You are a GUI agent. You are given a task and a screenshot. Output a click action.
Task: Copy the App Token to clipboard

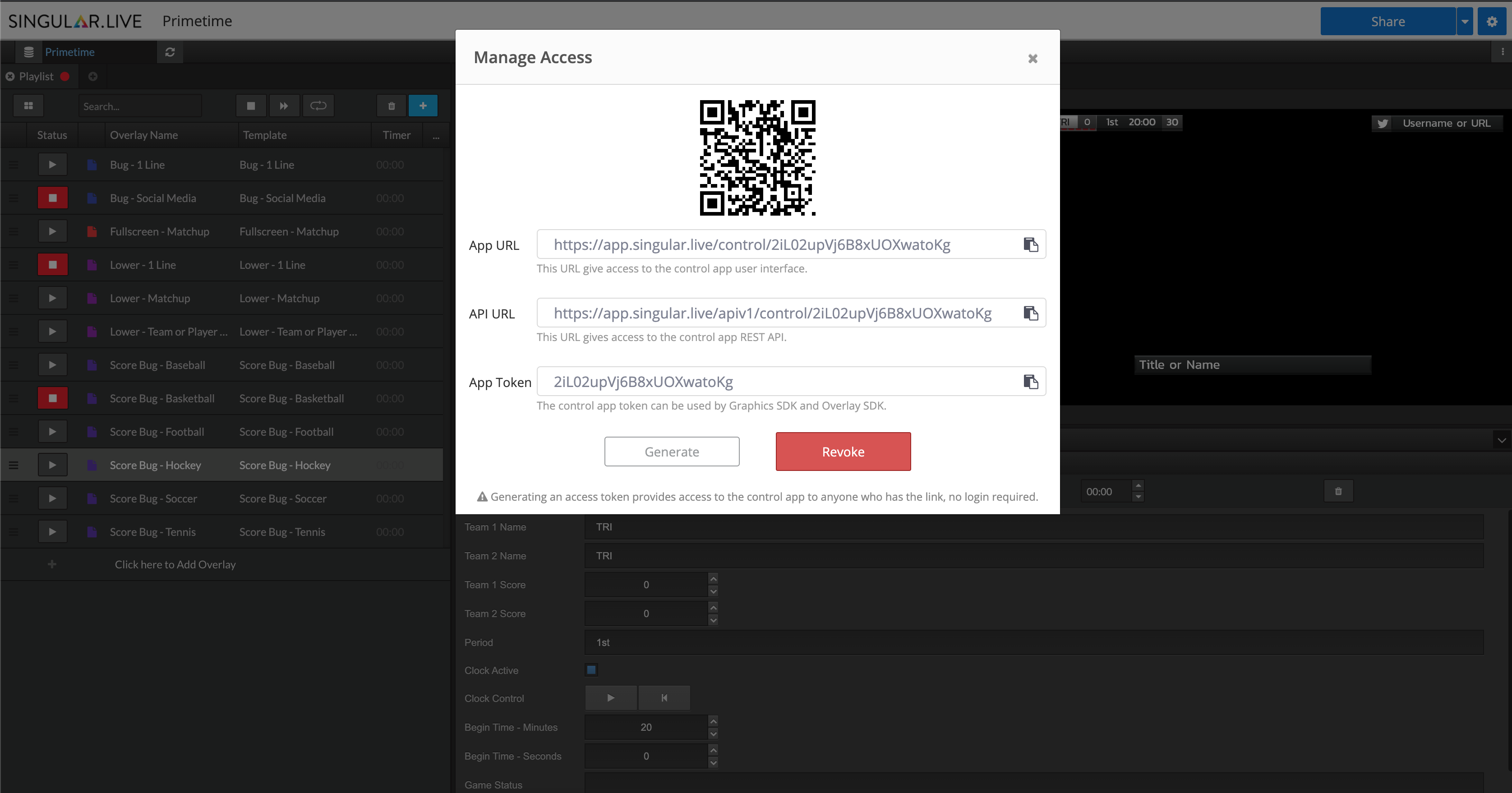point(1031,382)
